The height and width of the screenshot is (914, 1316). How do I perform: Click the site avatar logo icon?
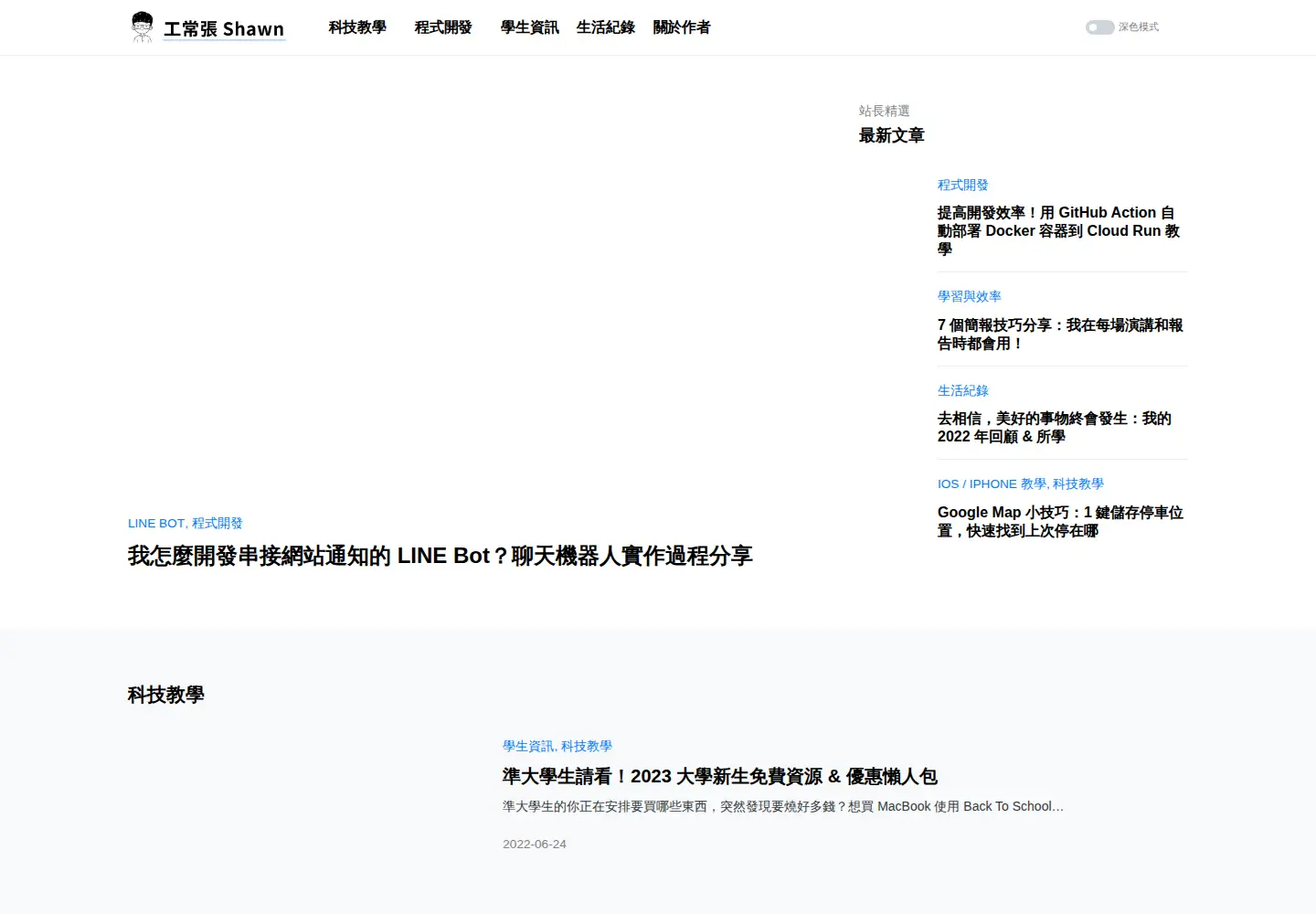(142, 27)
